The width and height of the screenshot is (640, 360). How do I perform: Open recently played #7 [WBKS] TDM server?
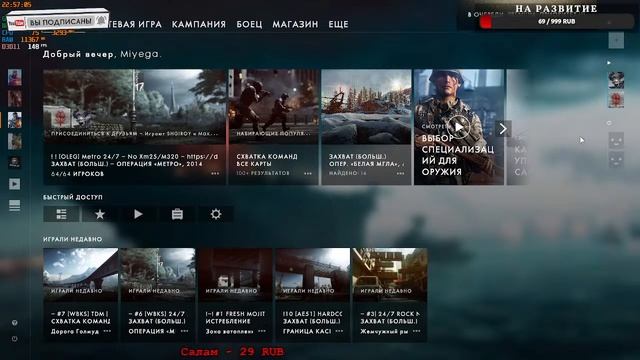(x=80, y=295)
